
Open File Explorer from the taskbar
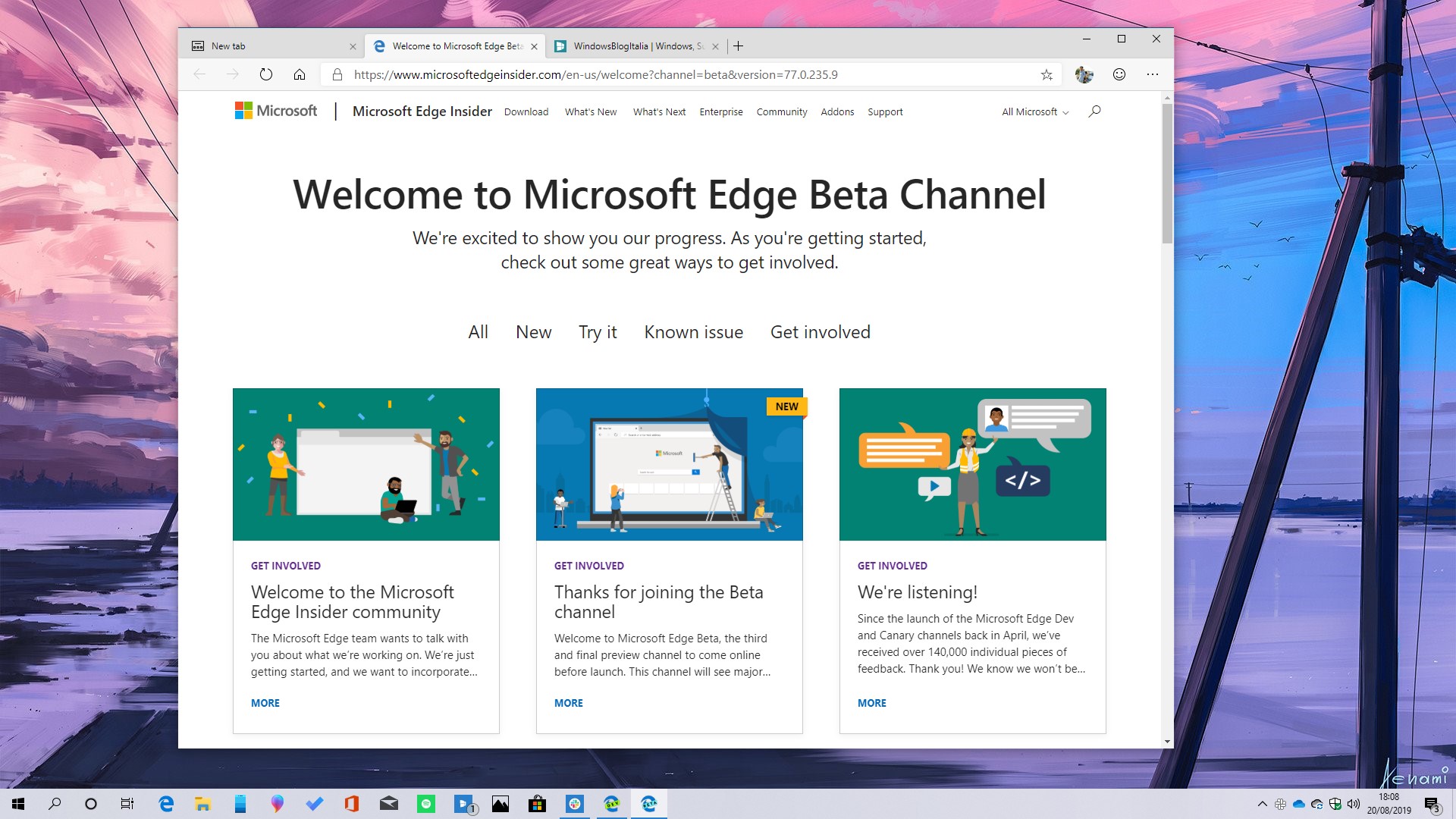coord(202,804)
